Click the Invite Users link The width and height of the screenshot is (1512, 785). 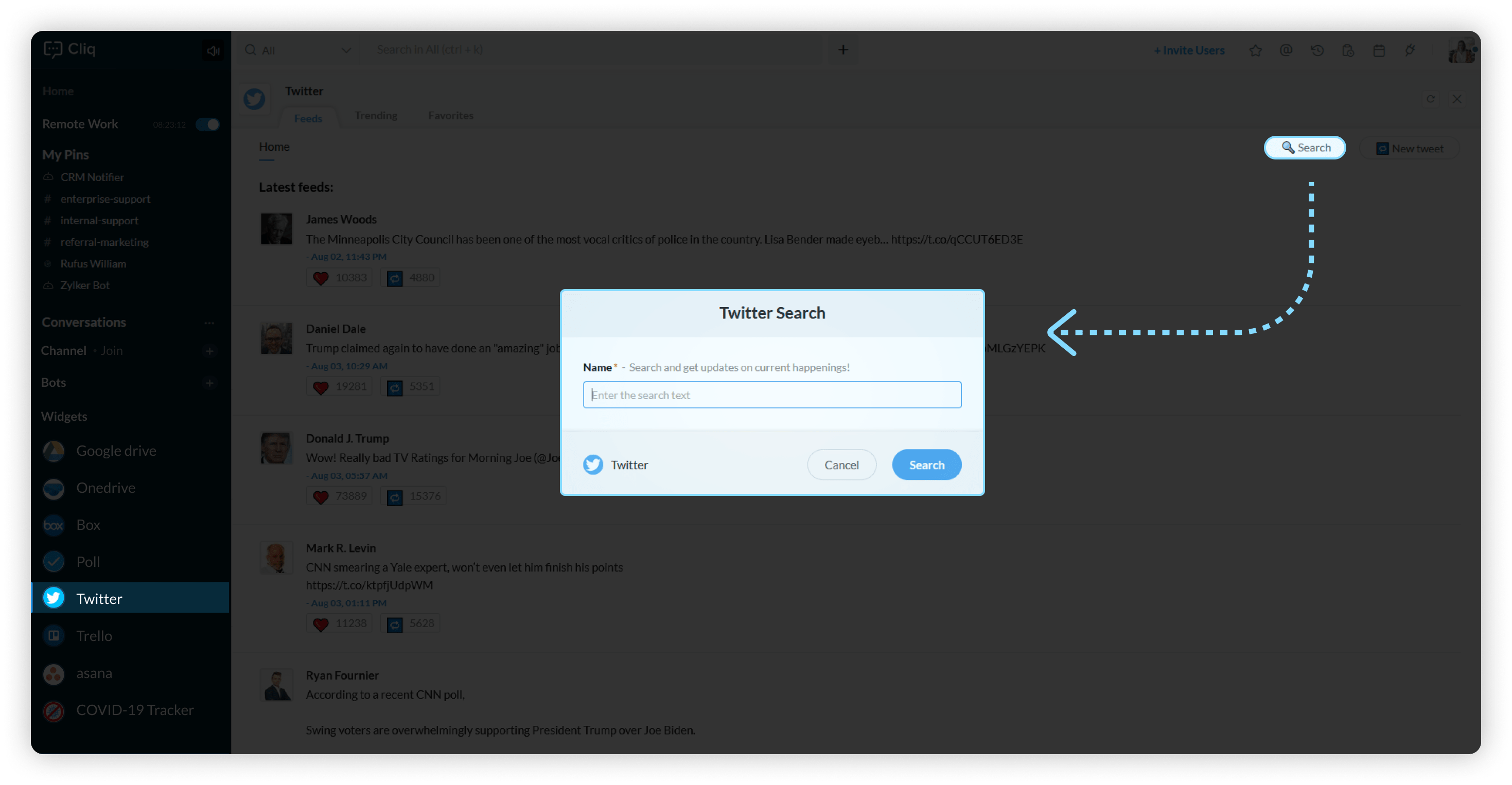click(x=1189, y=50)
